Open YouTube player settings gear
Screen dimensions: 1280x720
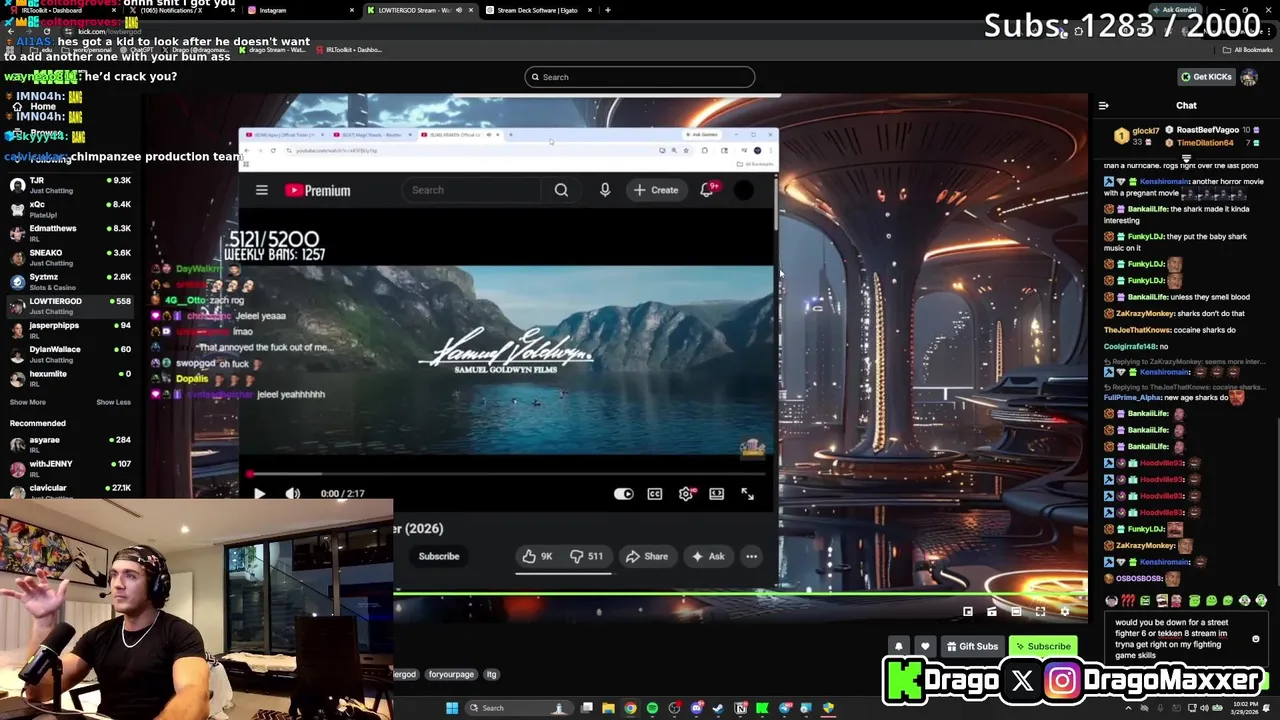tap(686, 493)
